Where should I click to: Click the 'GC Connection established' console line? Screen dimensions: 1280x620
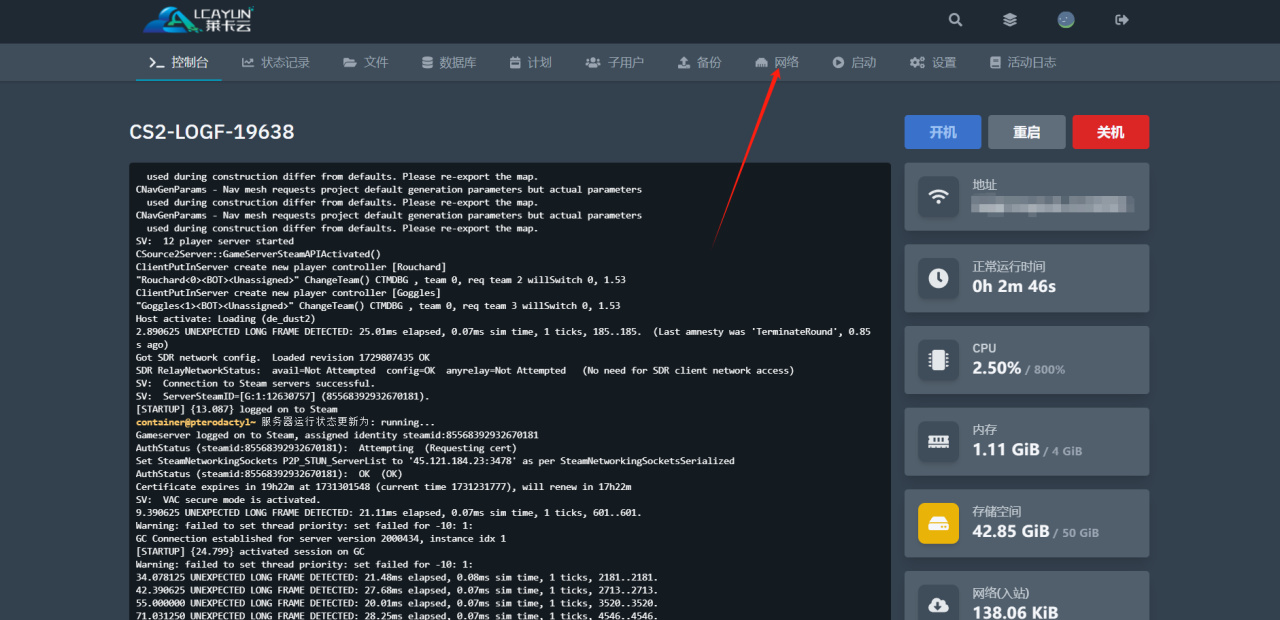321,538
